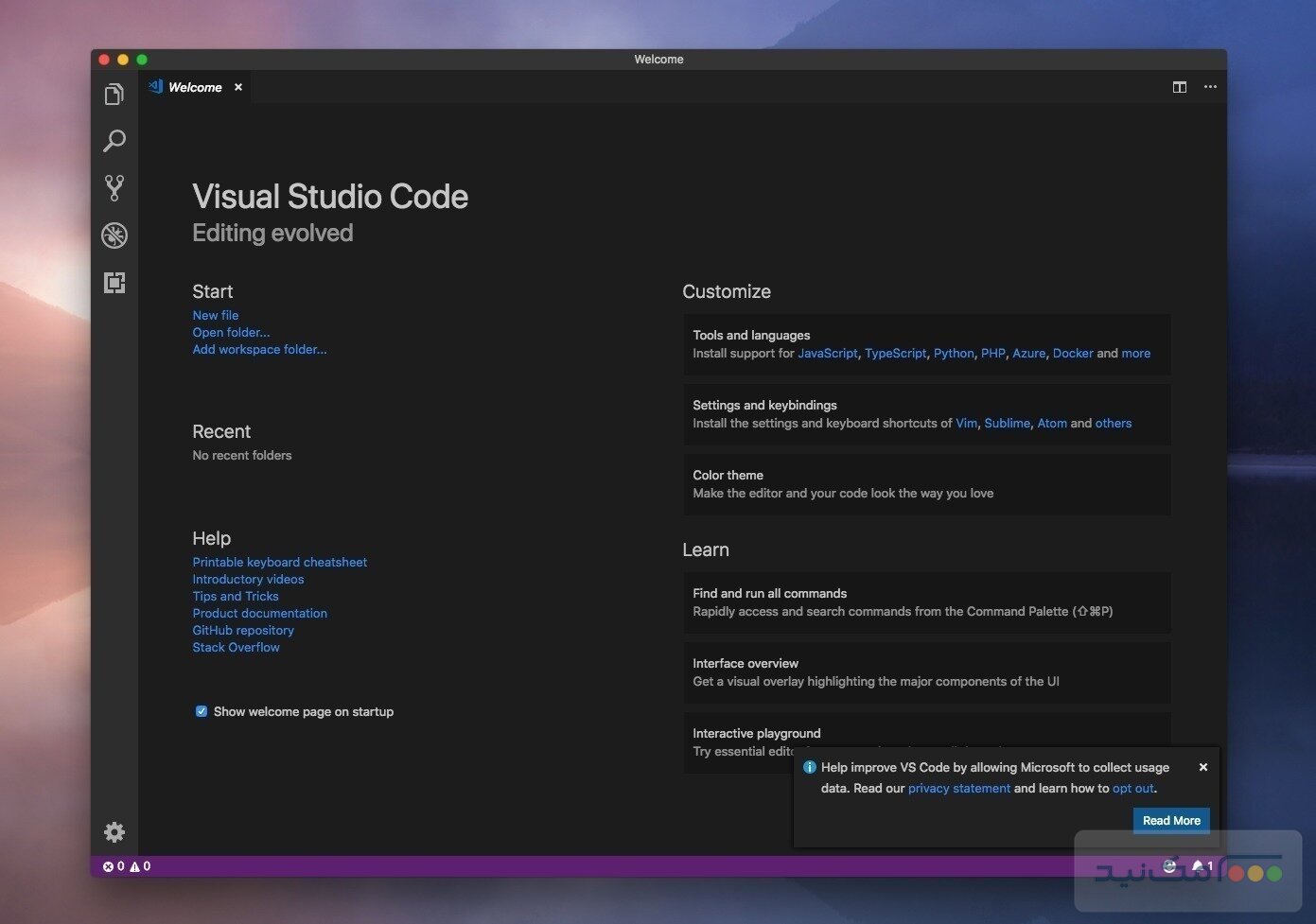
Task: Open the notifications bell in the status bar
Action: [x=1202, y=865]
